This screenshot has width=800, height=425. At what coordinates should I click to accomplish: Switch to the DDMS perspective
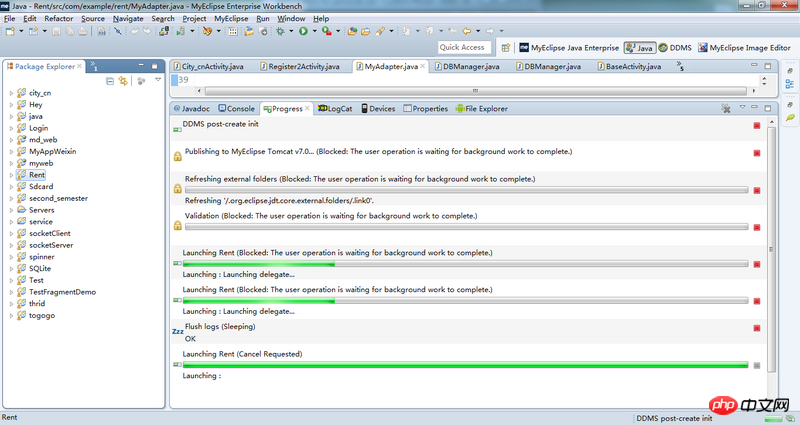[675, 47]
